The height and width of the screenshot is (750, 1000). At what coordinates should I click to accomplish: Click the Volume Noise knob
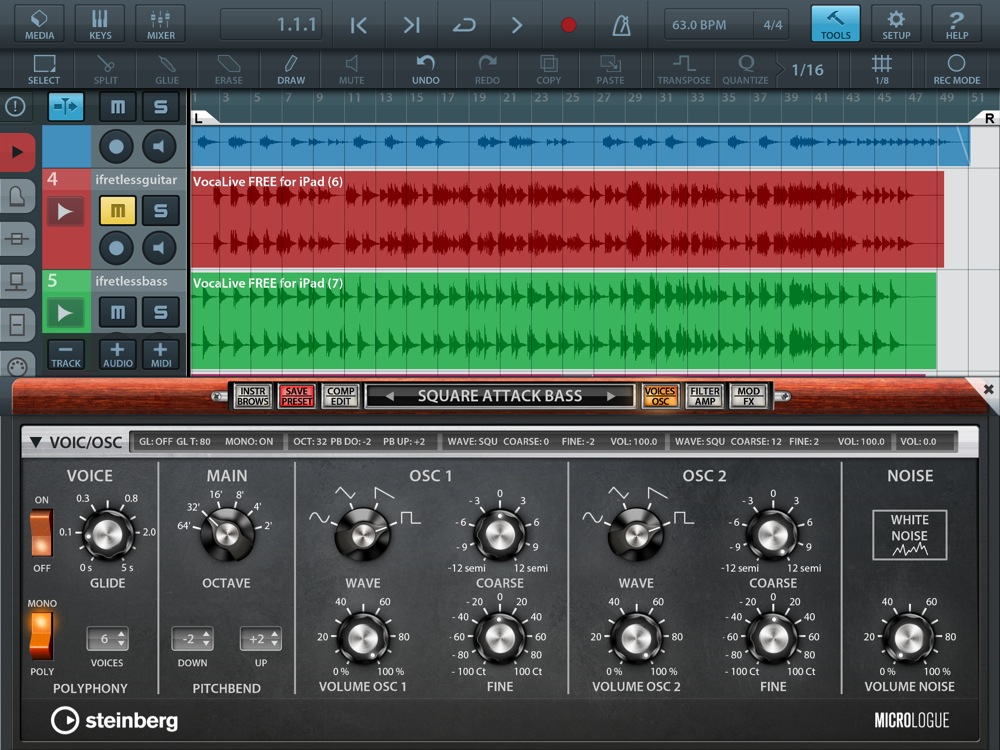[x=909, y=638]
